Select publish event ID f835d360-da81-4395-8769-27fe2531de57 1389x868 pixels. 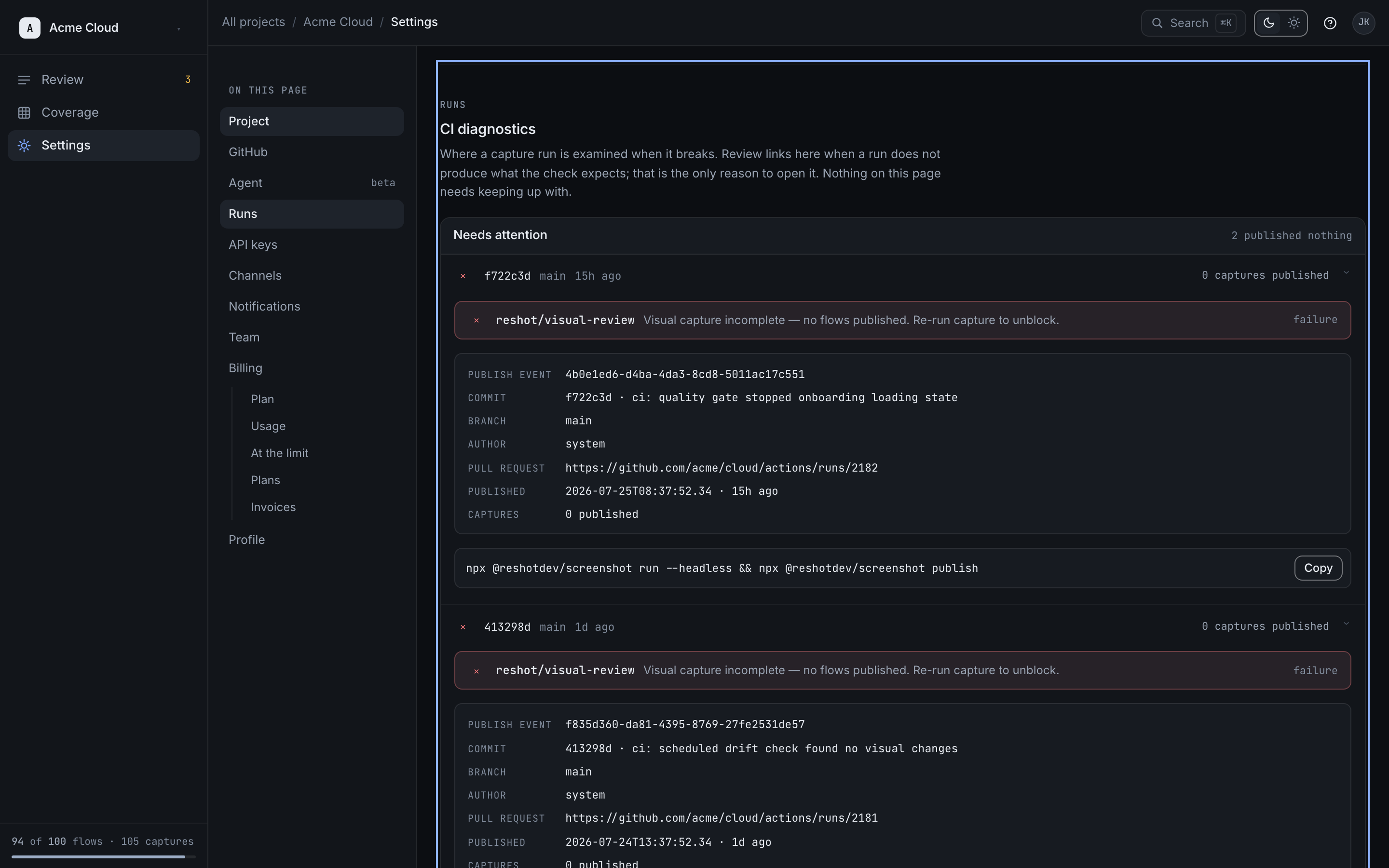click(685, 724)
